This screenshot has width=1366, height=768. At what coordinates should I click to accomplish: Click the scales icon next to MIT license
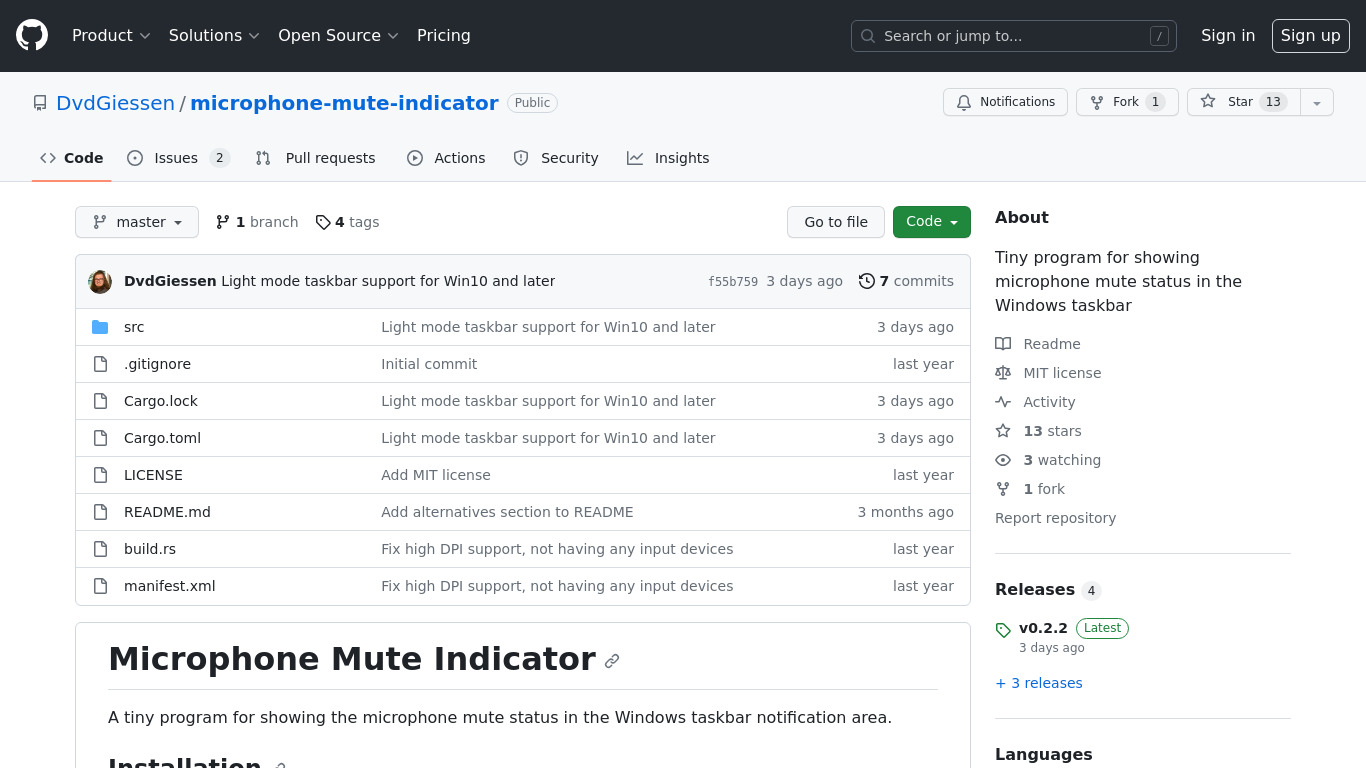(1003, 373)
